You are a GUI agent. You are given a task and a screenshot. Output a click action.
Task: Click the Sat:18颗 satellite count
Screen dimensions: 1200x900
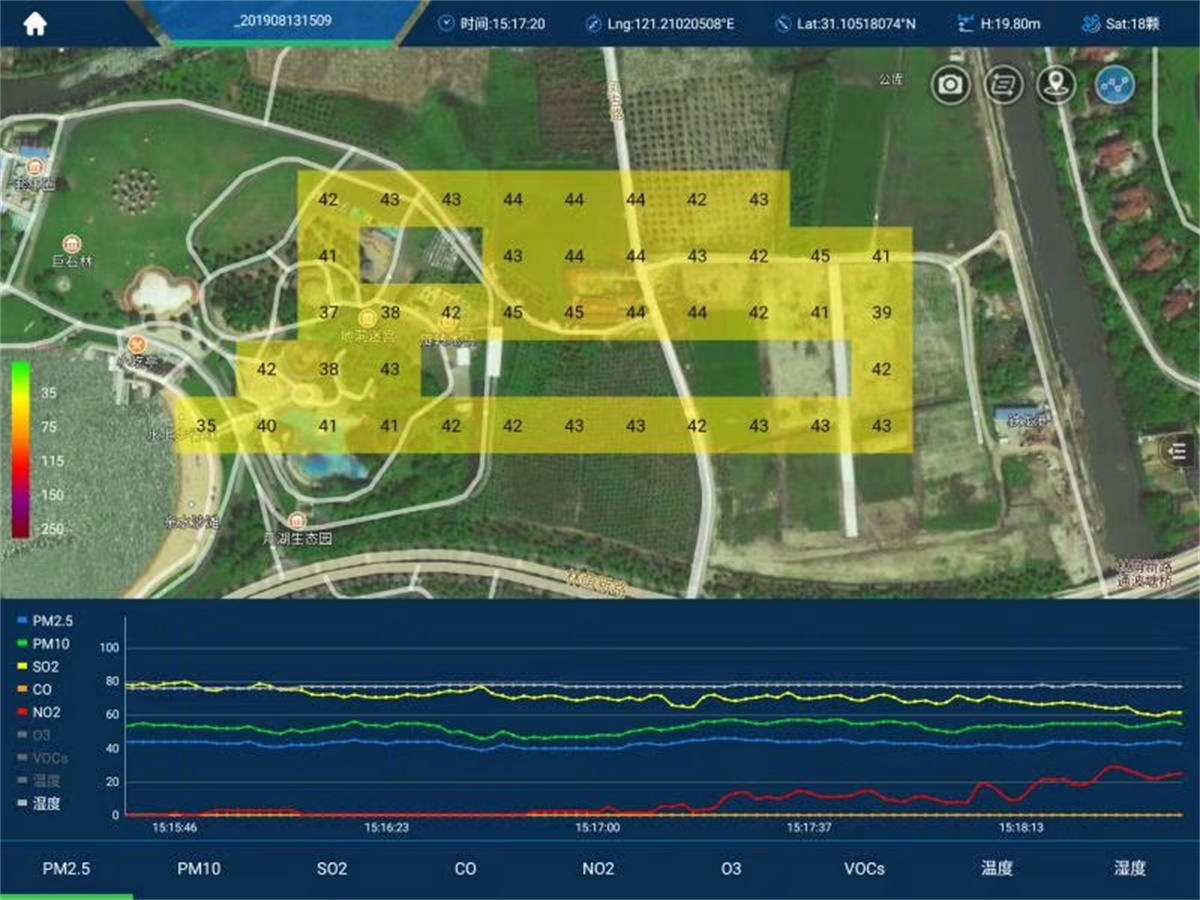click(x=1134, y=24)
